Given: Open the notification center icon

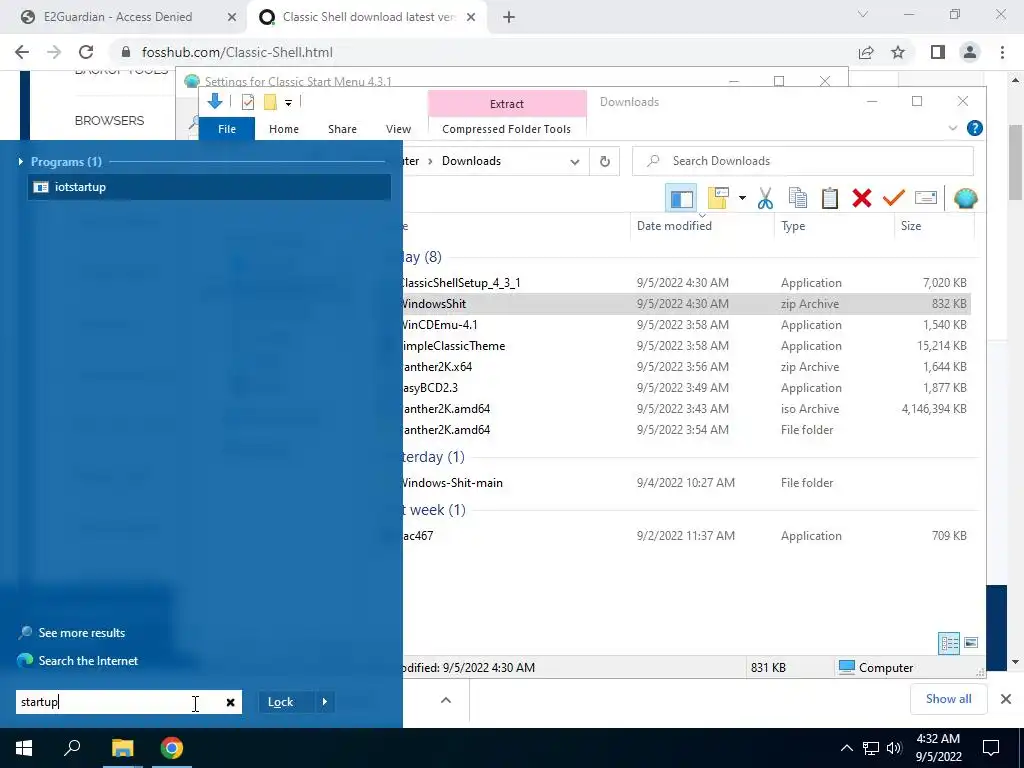Looking at the screenshot, I should click(x=991, y=748).
